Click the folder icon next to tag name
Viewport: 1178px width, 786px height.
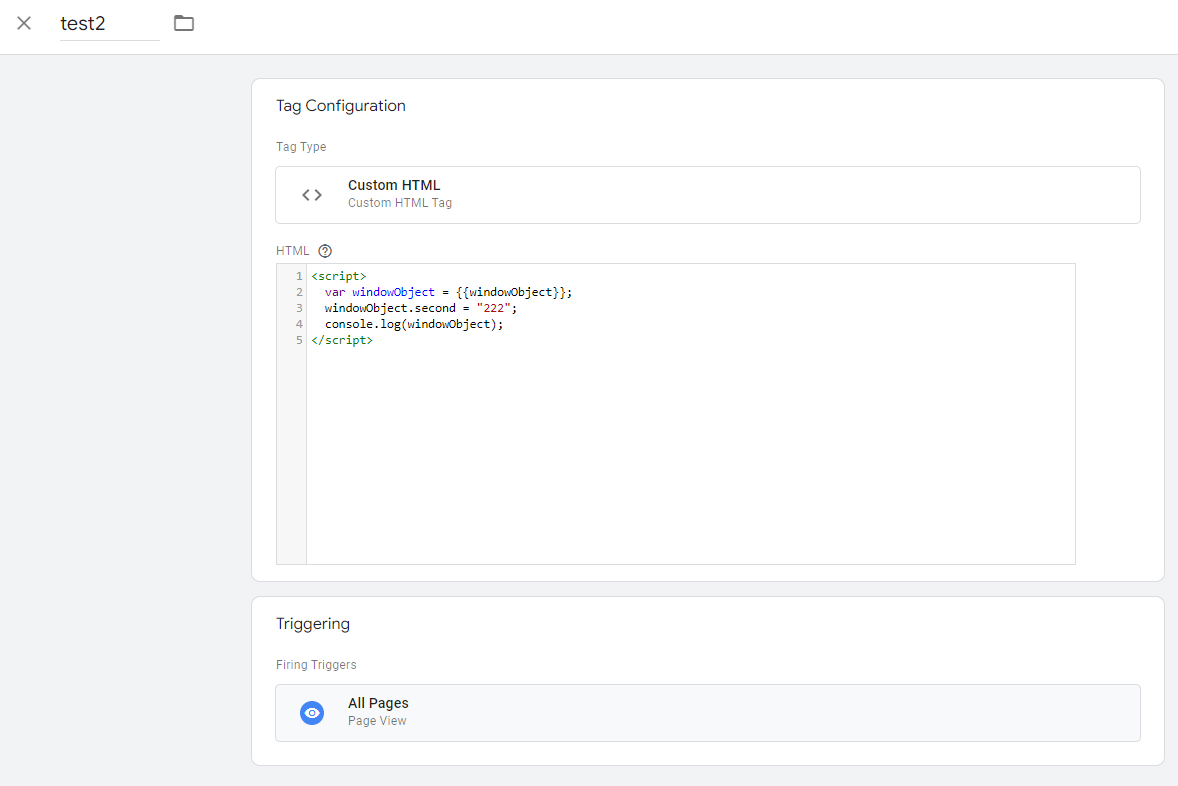point(184,23)
